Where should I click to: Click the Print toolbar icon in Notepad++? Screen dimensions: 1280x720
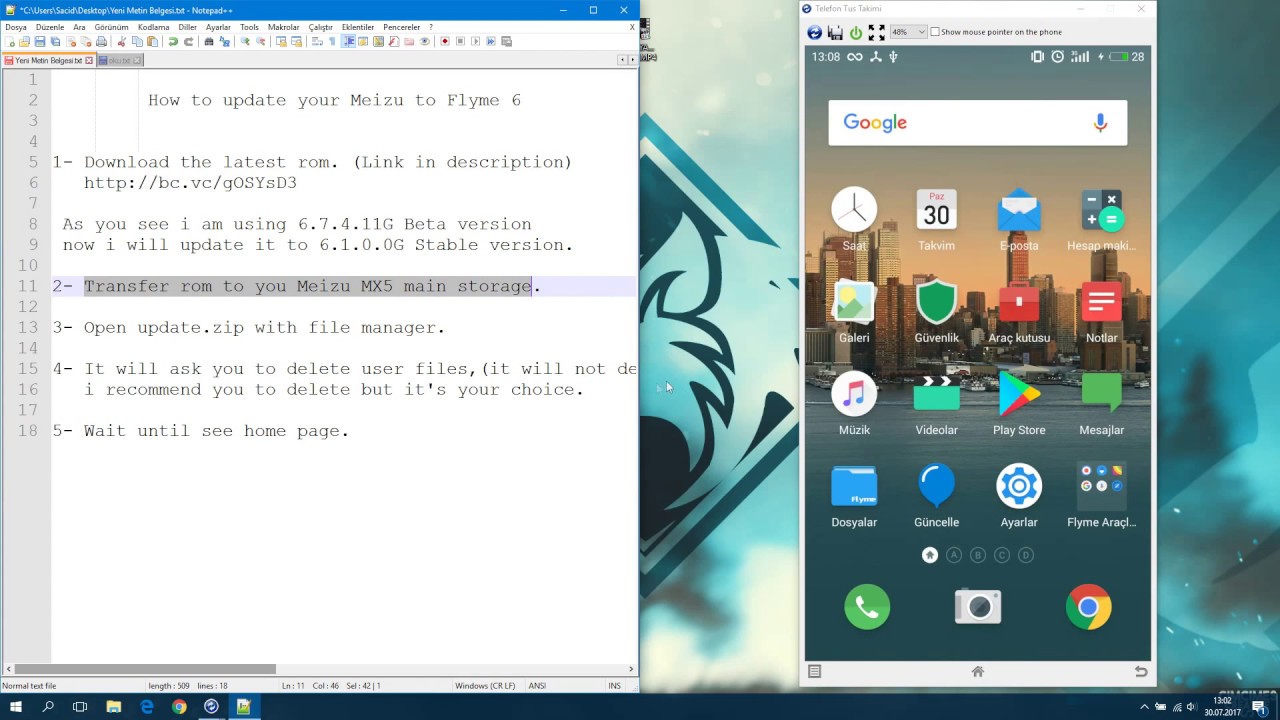point(101,42)
